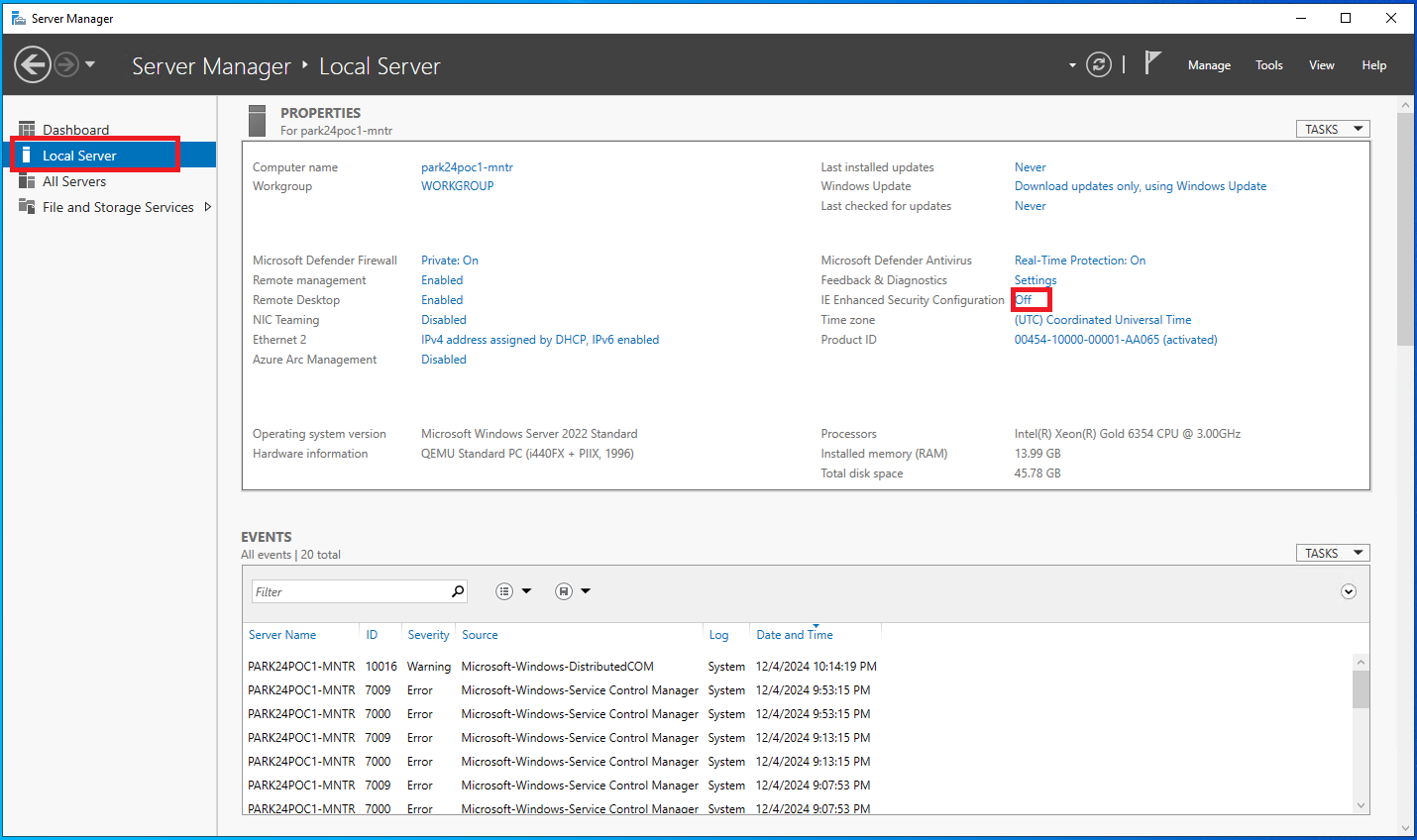The height and width of the screenshot is (840, 1417).
Task: Click the WORKGROUP link
Action: pyautogui.click(x=457, y=186)
